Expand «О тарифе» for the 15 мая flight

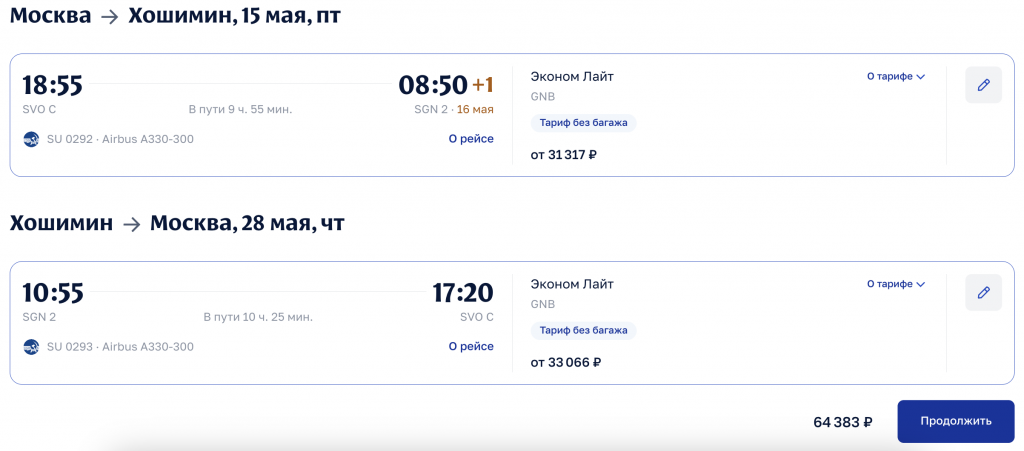(895, 76)
